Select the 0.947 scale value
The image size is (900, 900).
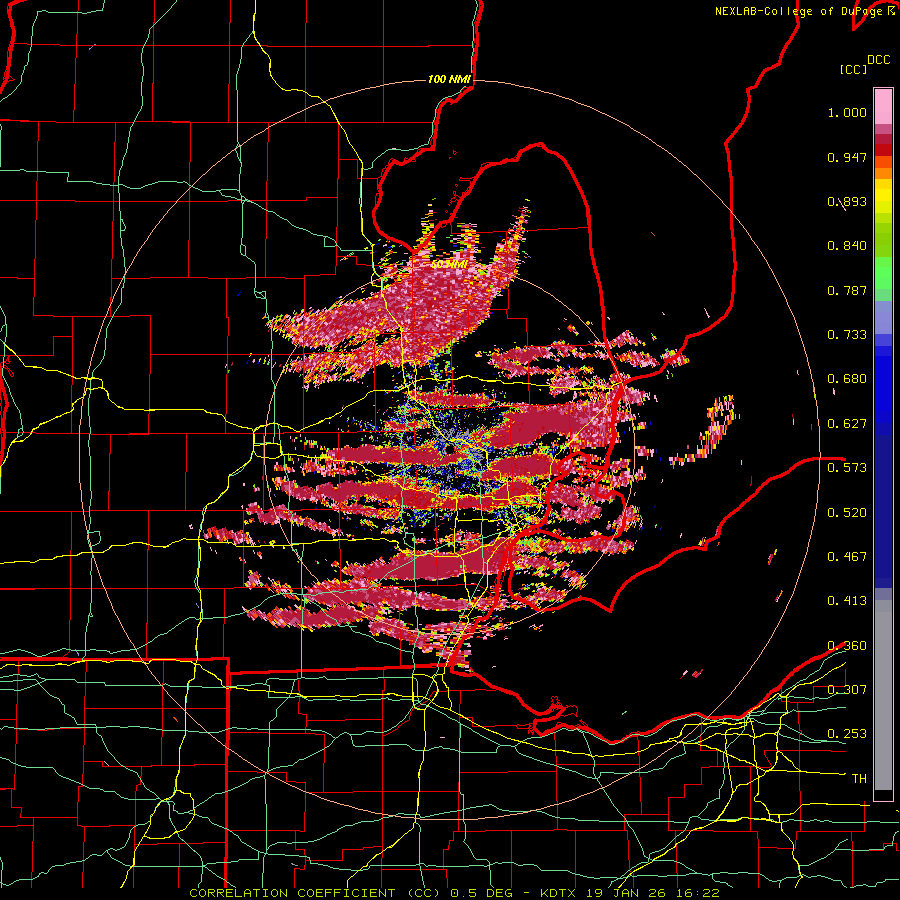[x=847, y=157]
